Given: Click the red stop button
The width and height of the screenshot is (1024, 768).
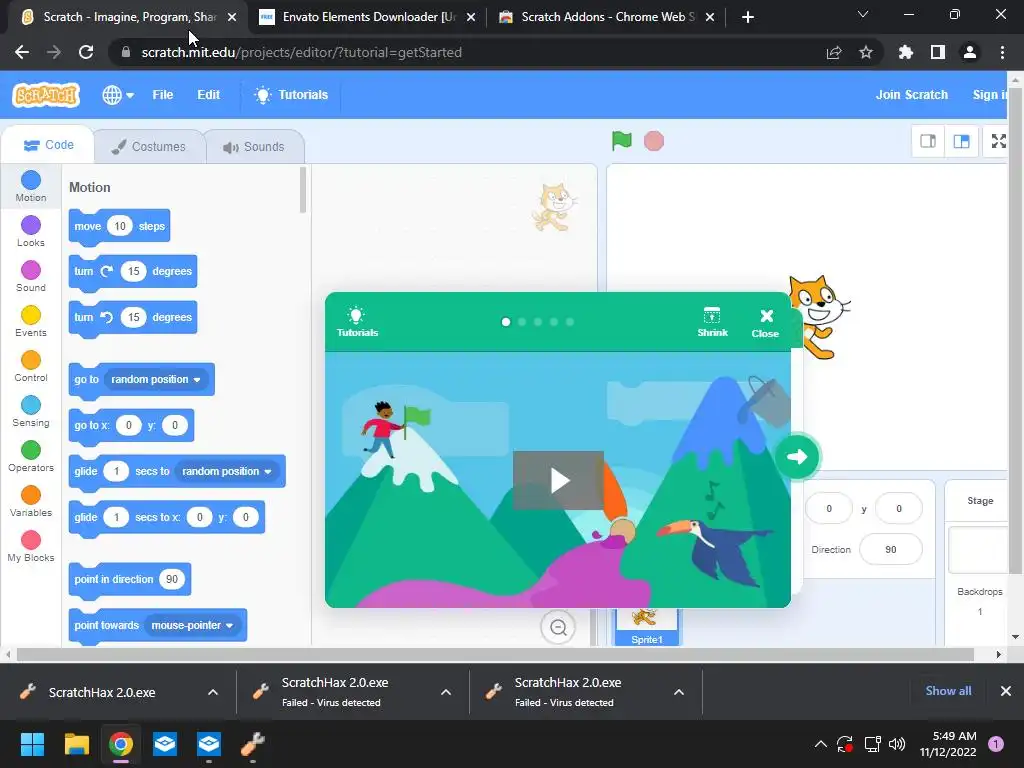Looking at the screenshot, I should (x=654, y=141).
